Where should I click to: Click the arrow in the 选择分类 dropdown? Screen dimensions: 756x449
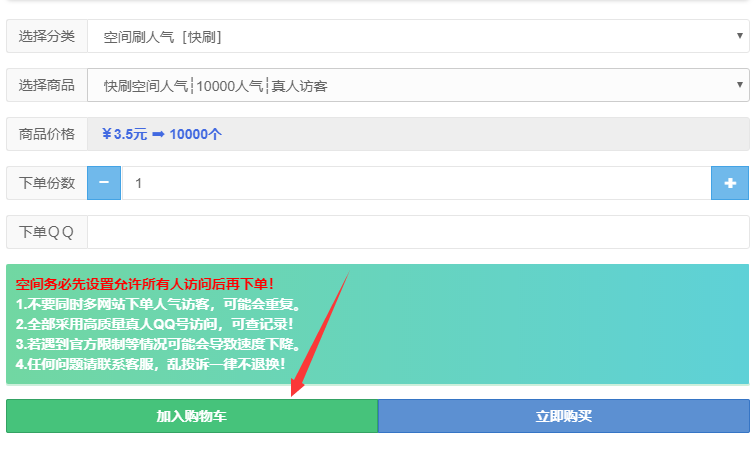pos(739,36)
